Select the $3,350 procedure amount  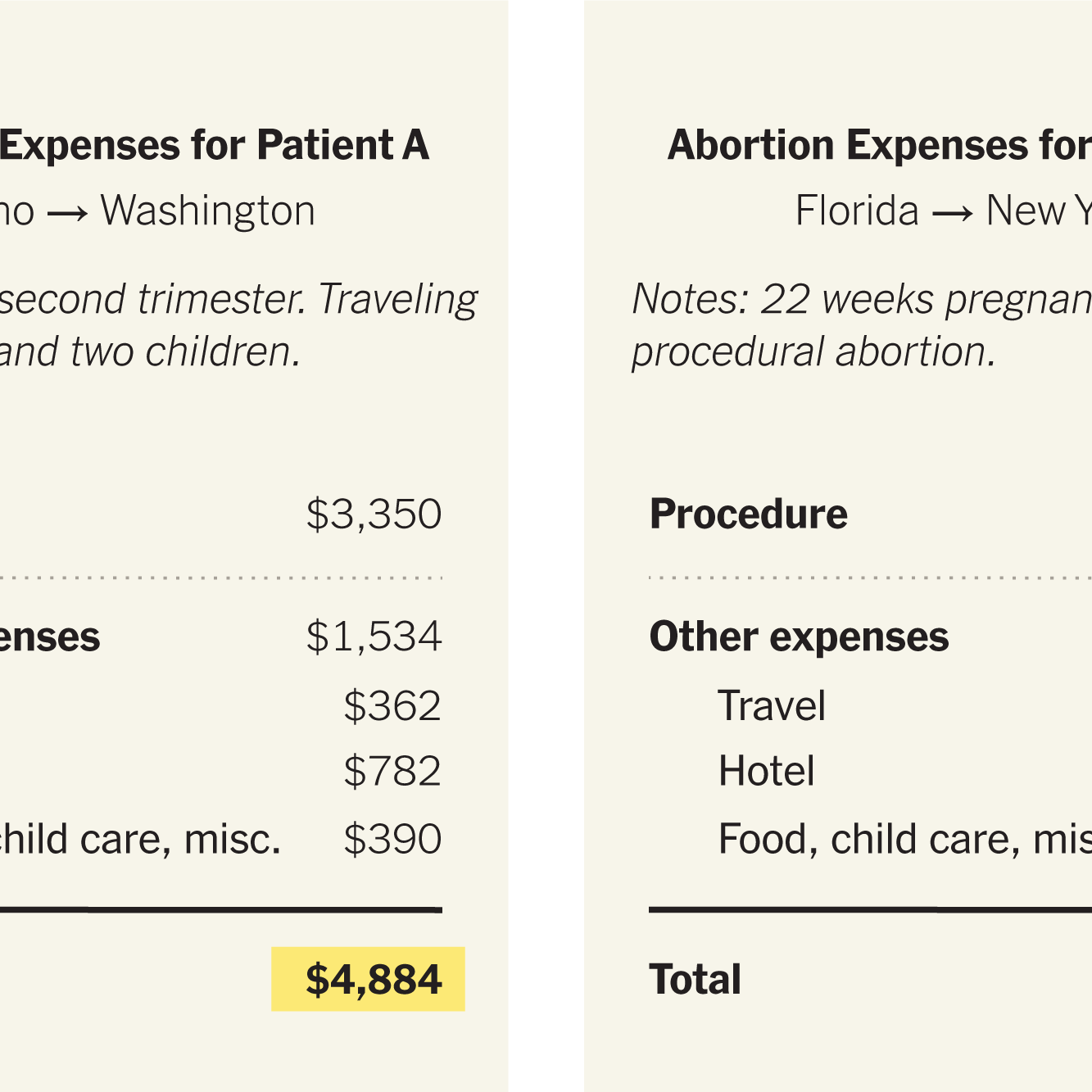click(374, 514)
